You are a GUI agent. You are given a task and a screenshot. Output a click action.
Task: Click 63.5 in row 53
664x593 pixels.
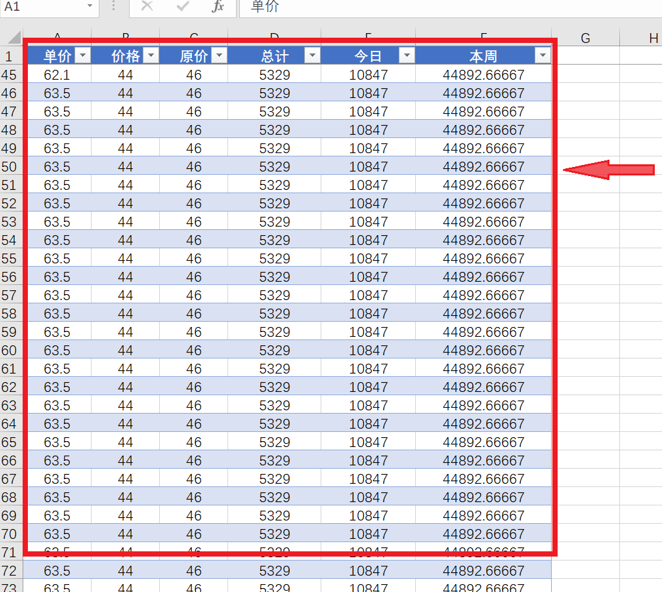tap(57, 222)
